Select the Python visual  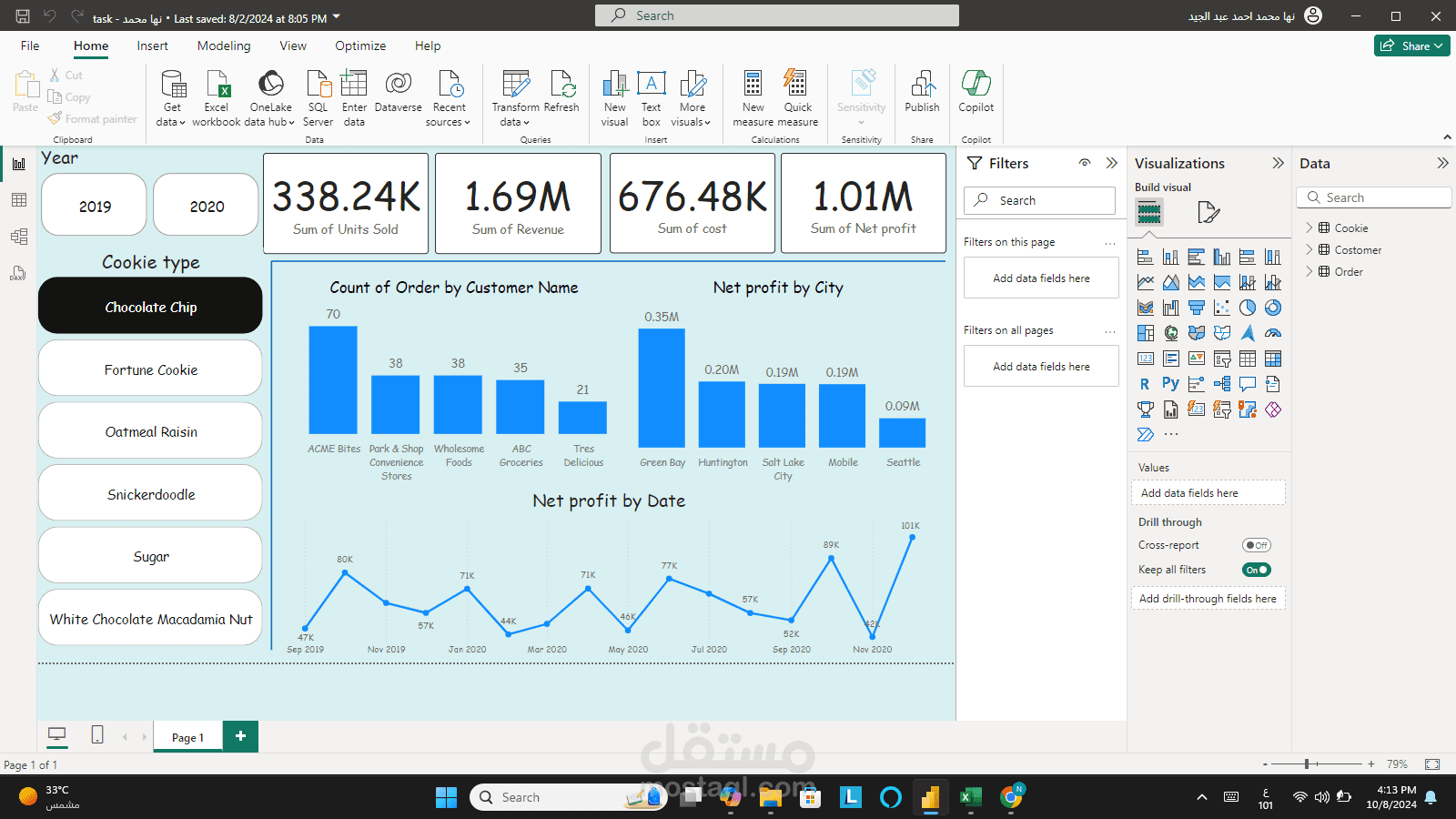(1171, 384)
